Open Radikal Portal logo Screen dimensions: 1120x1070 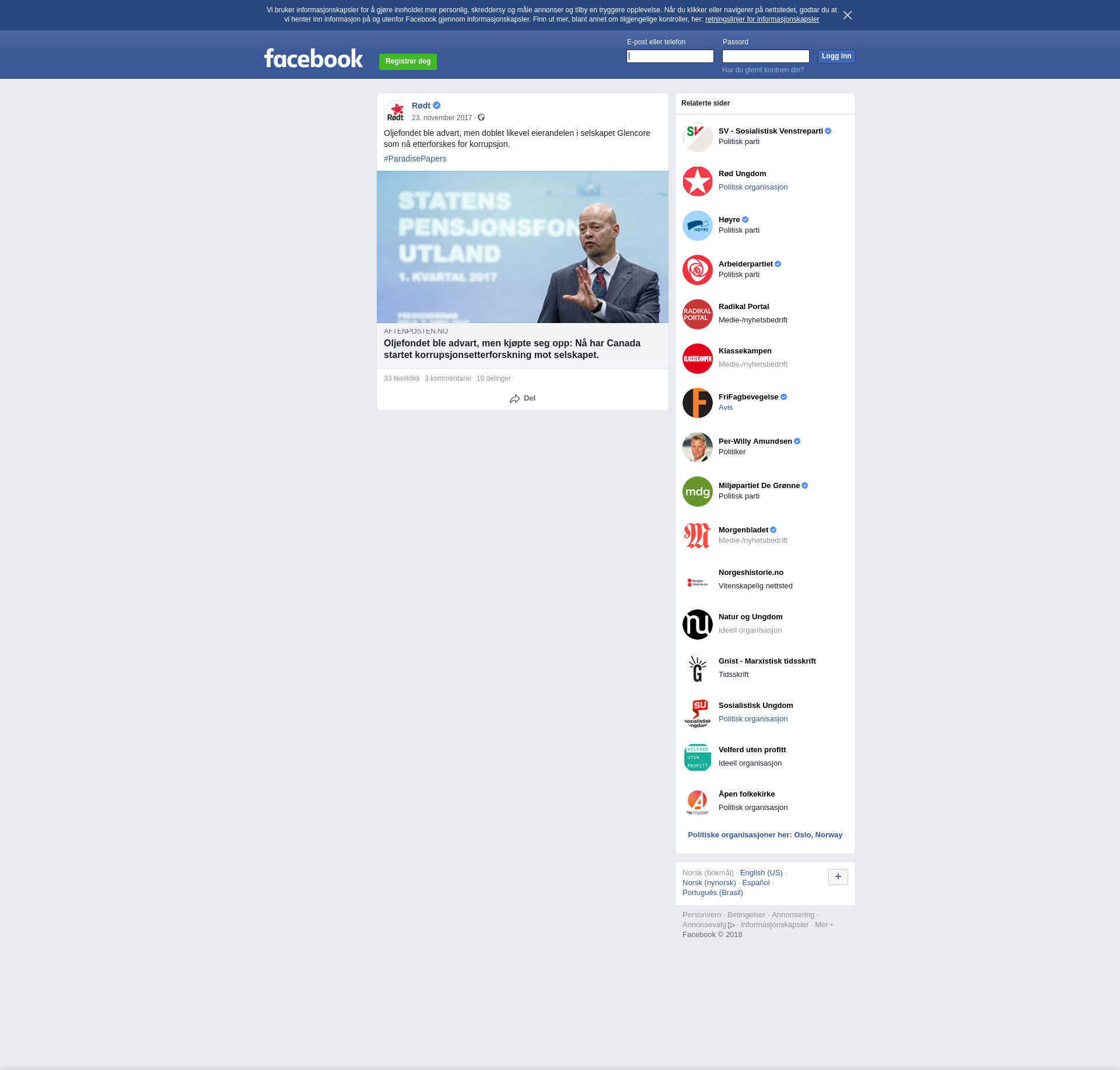(x=698, y=314)
